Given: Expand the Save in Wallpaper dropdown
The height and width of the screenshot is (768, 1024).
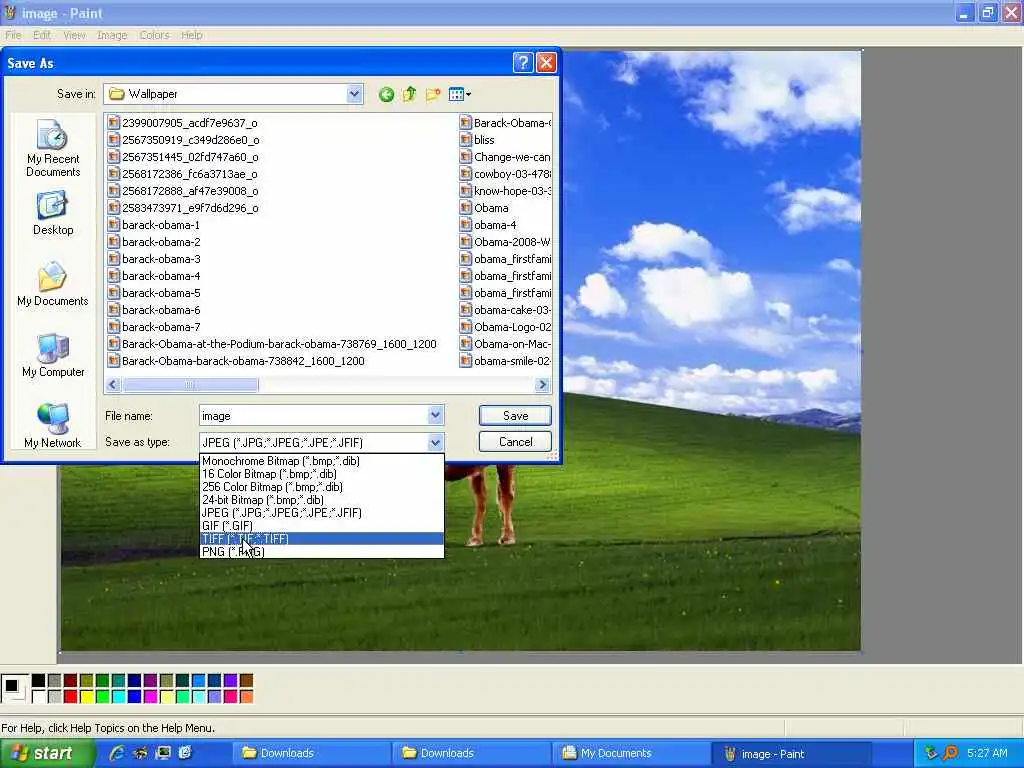Looking at the screenshot, I should tap(354, 94).
